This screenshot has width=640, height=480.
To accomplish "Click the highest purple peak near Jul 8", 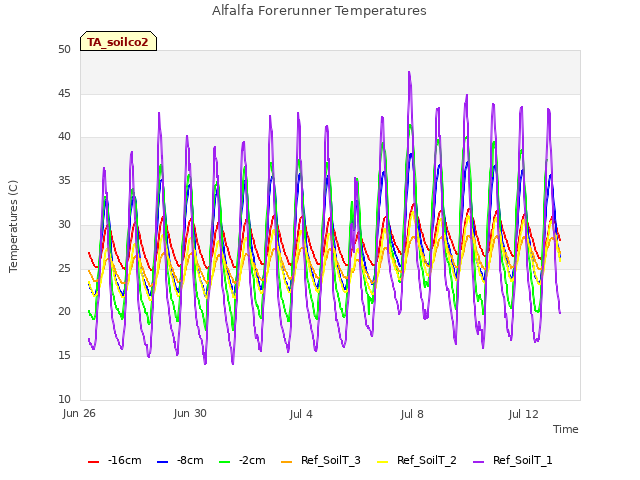I will [409, 73].
